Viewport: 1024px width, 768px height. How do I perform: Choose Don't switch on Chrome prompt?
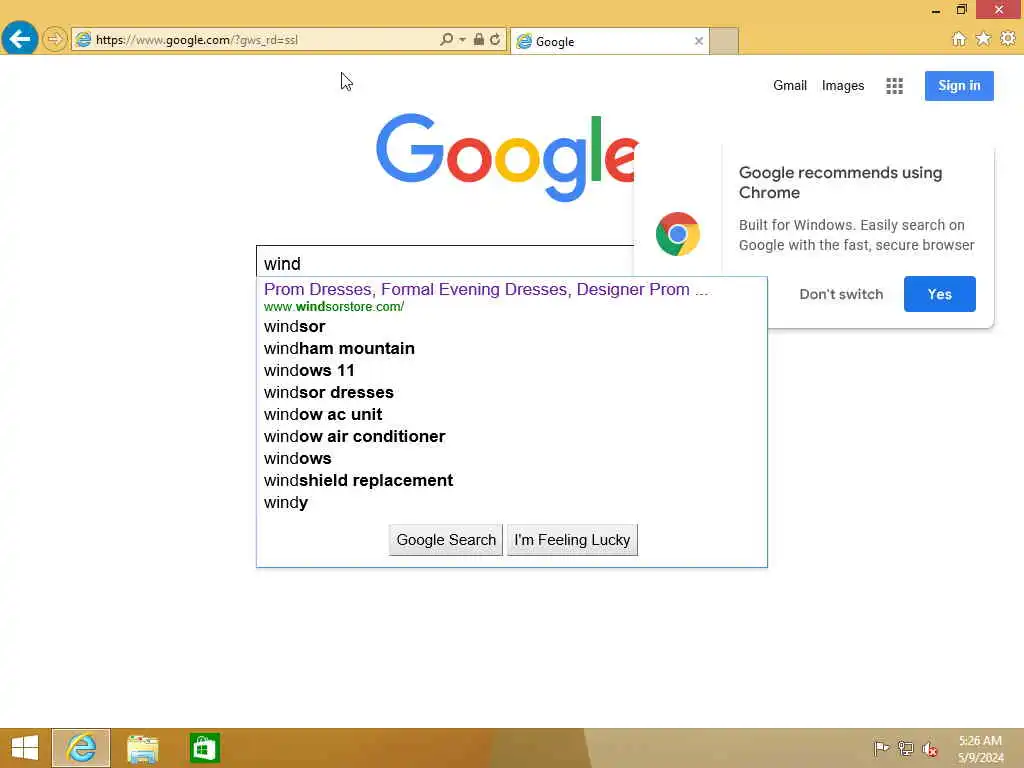[840, 294]
